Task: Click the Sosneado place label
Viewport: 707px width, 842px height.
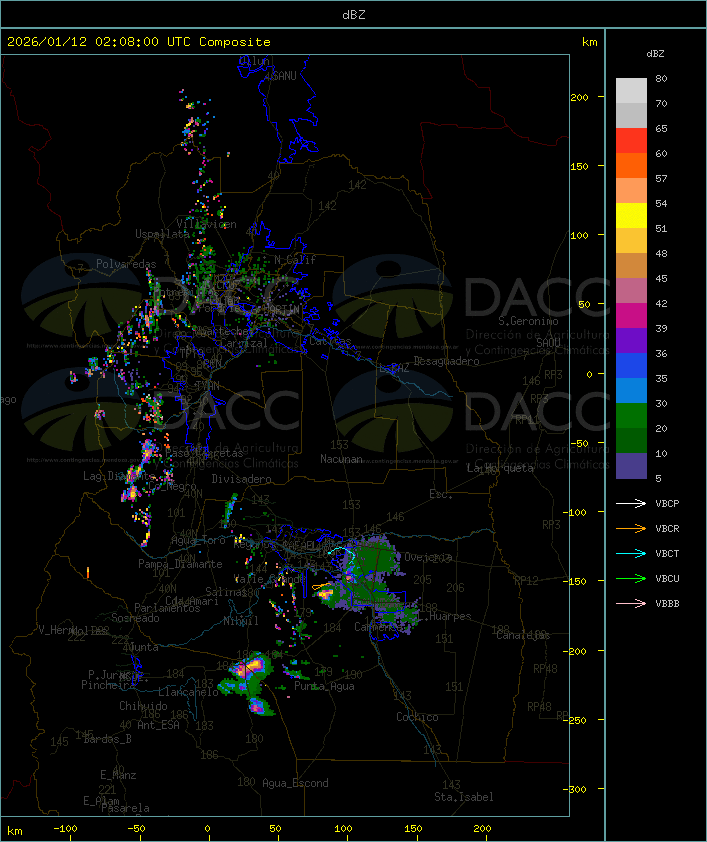Action: pos(135,618)
